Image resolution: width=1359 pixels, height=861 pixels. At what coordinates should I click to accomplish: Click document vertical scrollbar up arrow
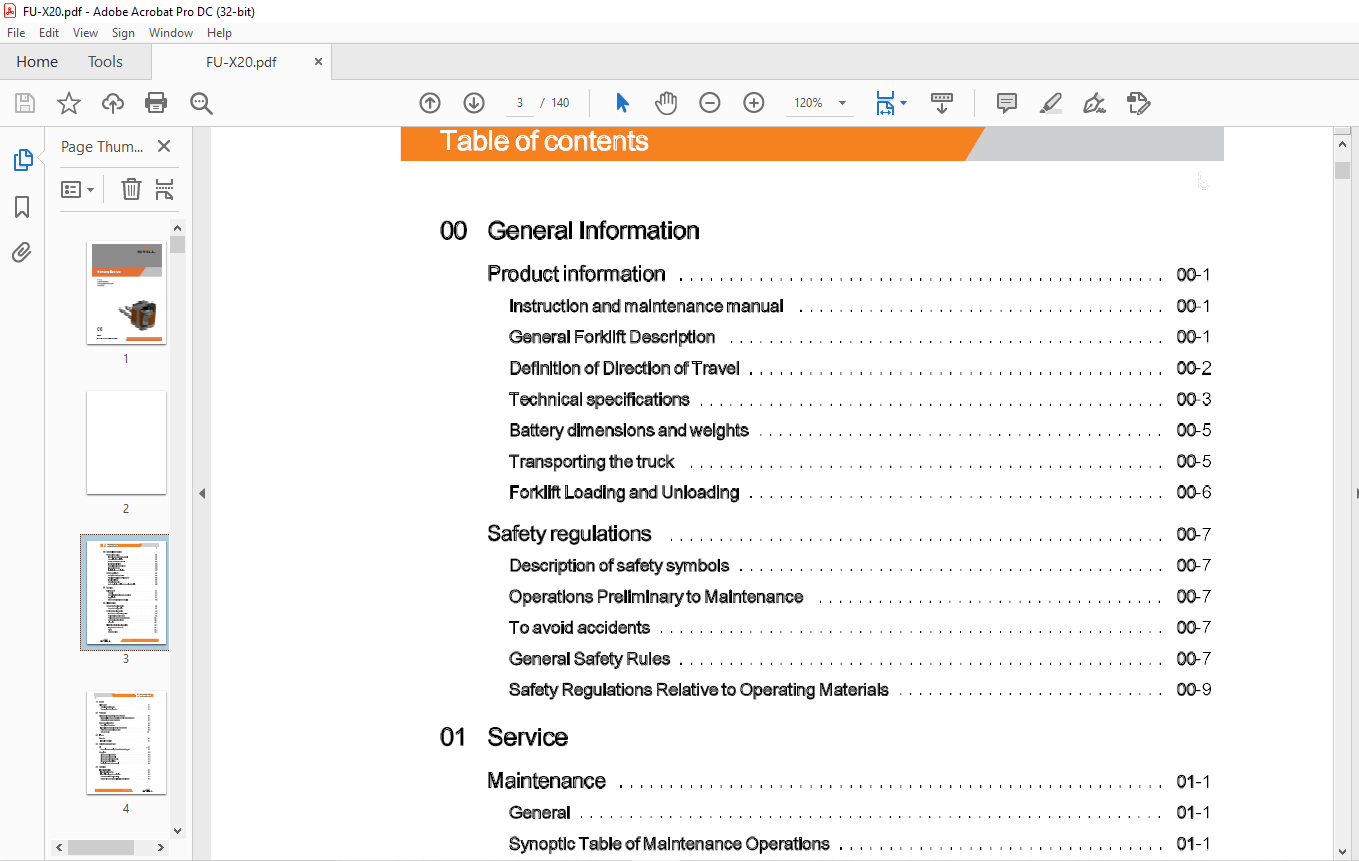pyautogui.click(x=1343, y=145)
